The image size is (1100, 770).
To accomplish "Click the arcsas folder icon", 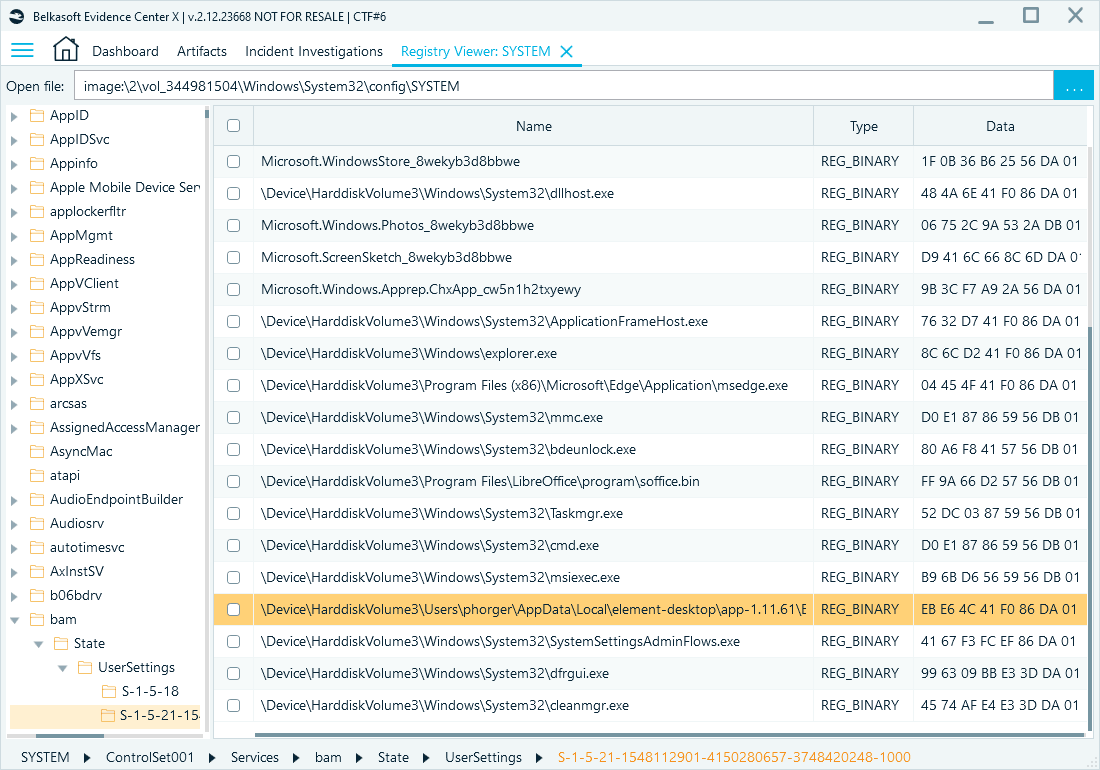I will (x=37, y=404).
